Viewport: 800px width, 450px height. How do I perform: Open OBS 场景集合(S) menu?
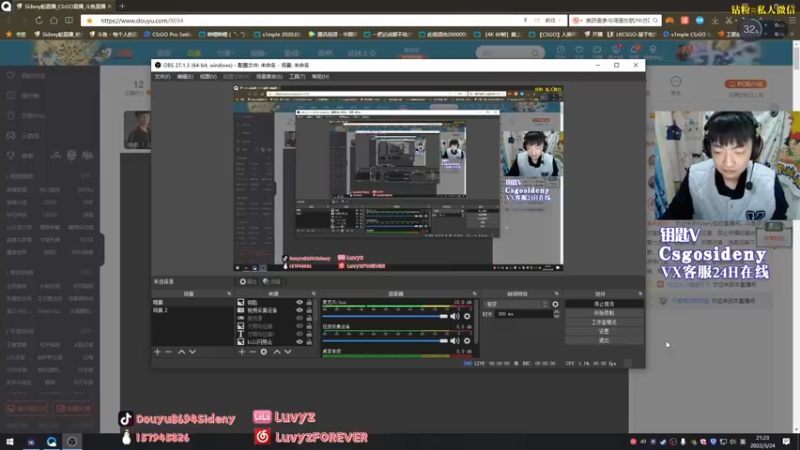tap(269, 77)
